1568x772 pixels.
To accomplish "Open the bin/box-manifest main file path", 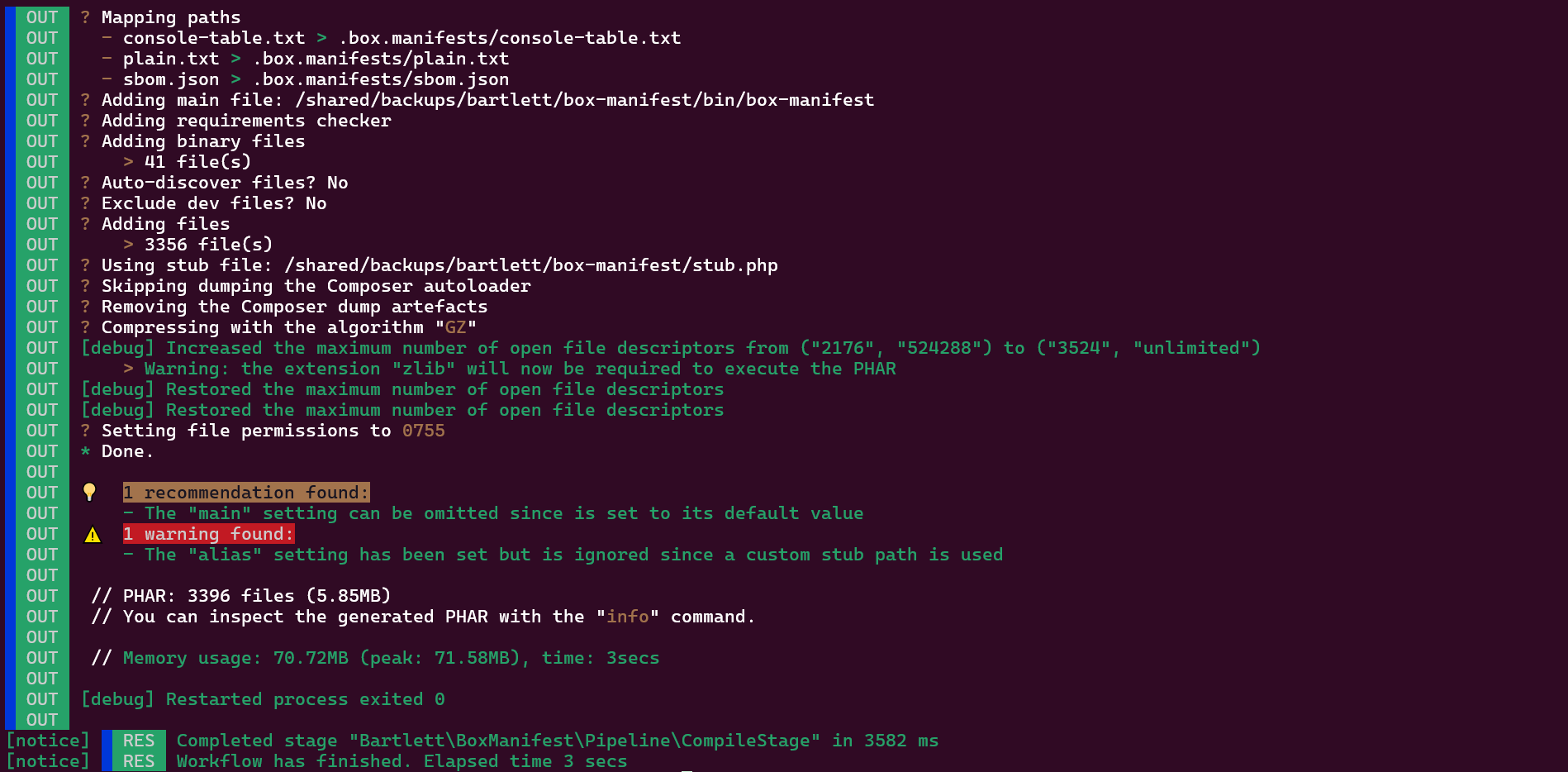I will point(584,100).
